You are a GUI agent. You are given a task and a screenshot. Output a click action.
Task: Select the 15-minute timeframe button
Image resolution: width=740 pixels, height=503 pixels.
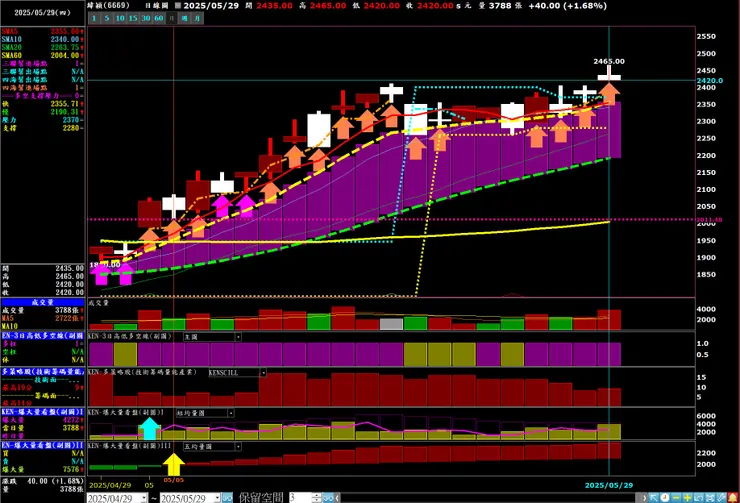[133, 18]
